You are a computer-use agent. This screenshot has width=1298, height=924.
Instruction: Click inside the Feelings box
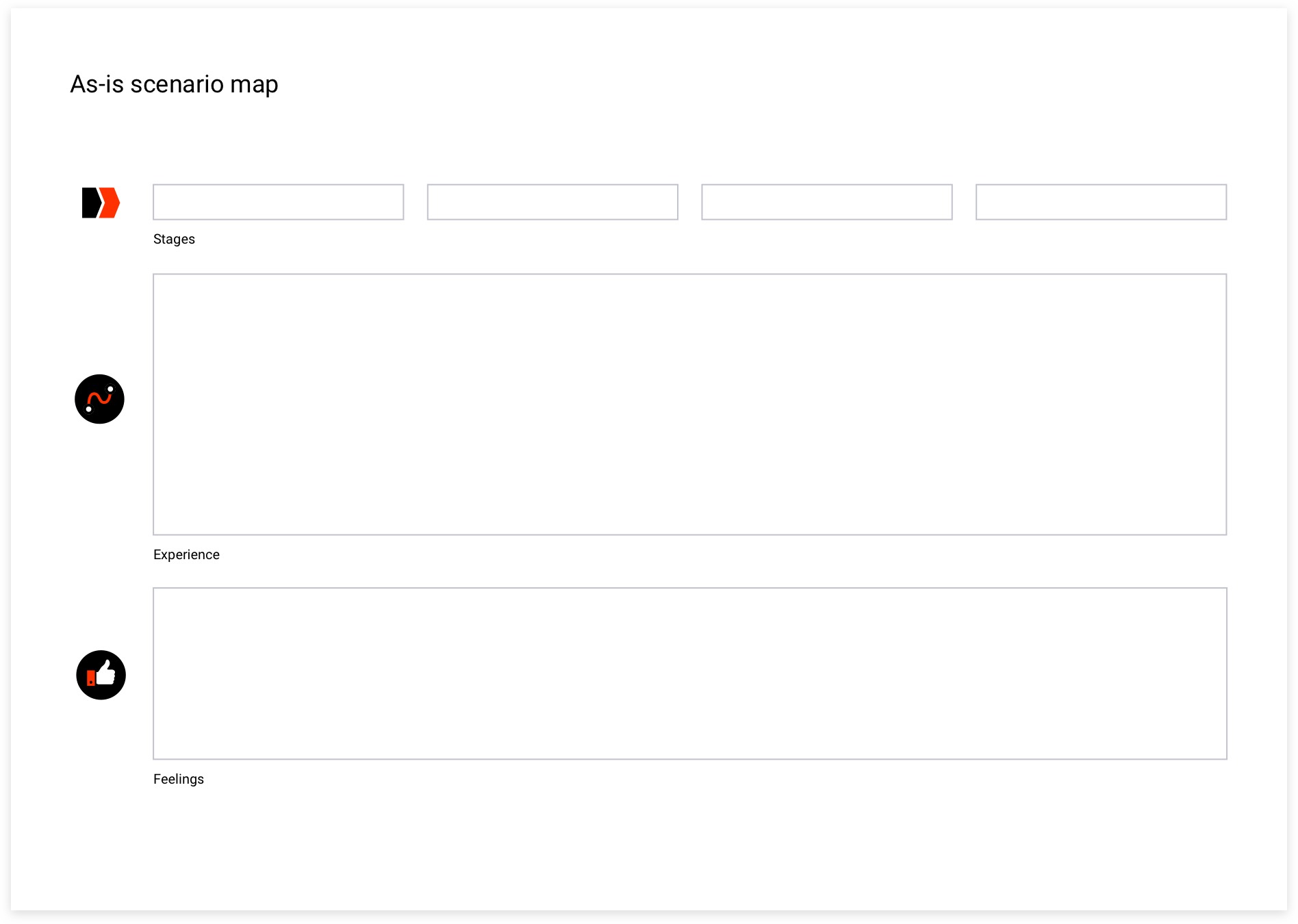tap(689, 673)
